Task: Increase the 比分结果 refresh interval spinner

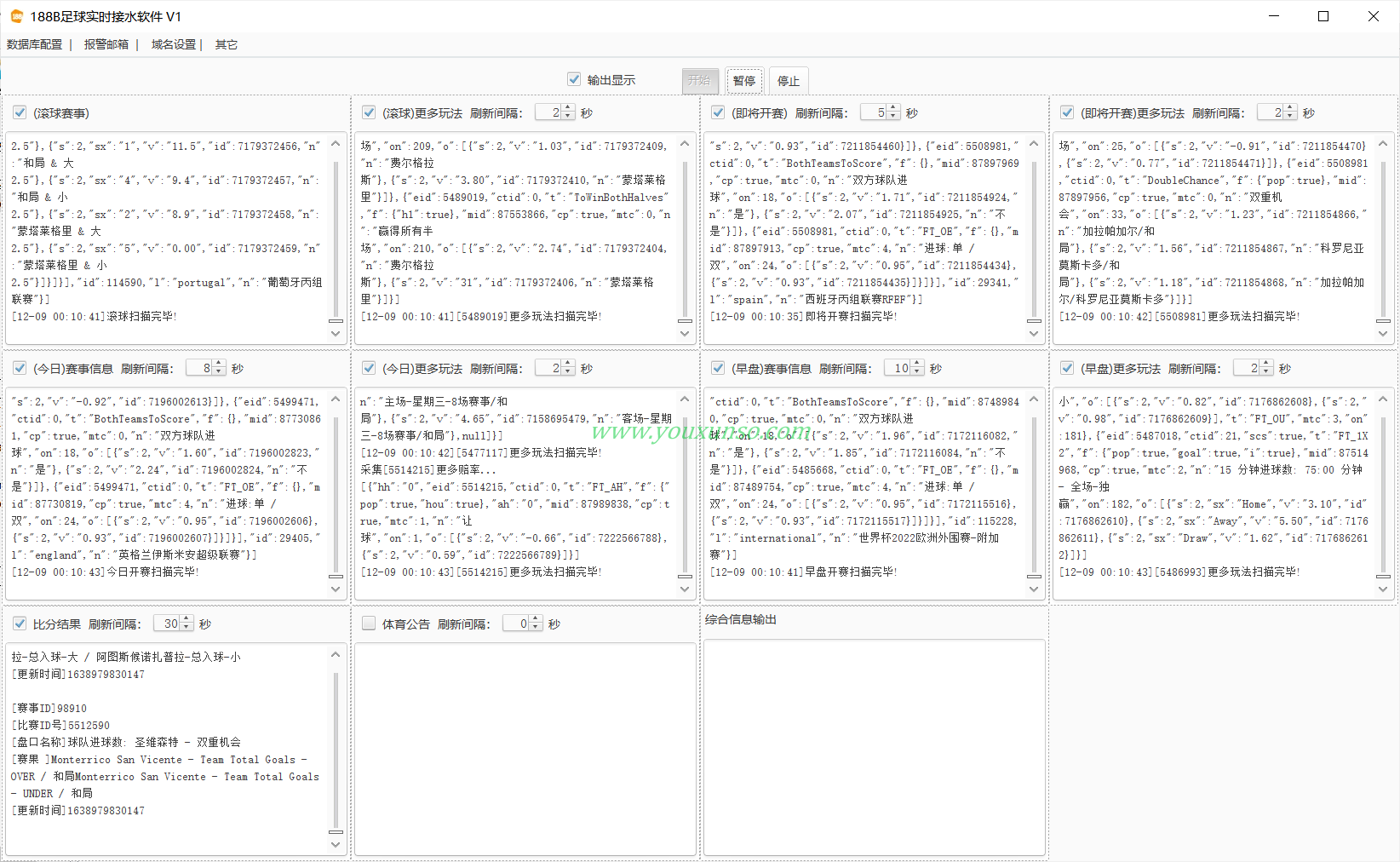Action: pos(186,619)
